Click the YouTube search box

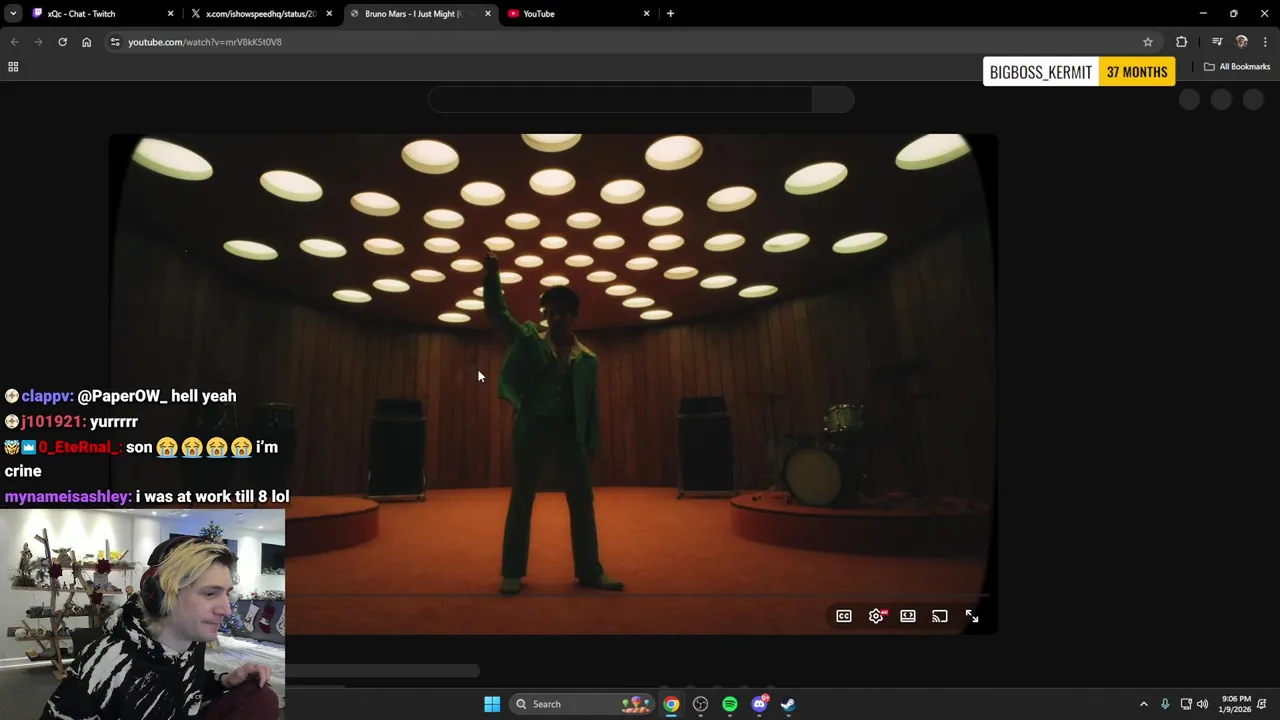(619, 99)
